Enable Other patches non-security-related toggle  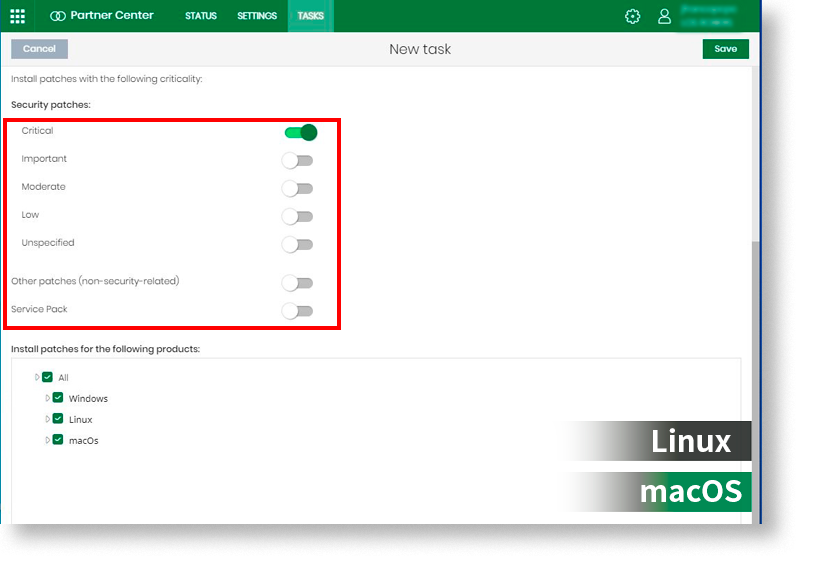click(297, 283)
